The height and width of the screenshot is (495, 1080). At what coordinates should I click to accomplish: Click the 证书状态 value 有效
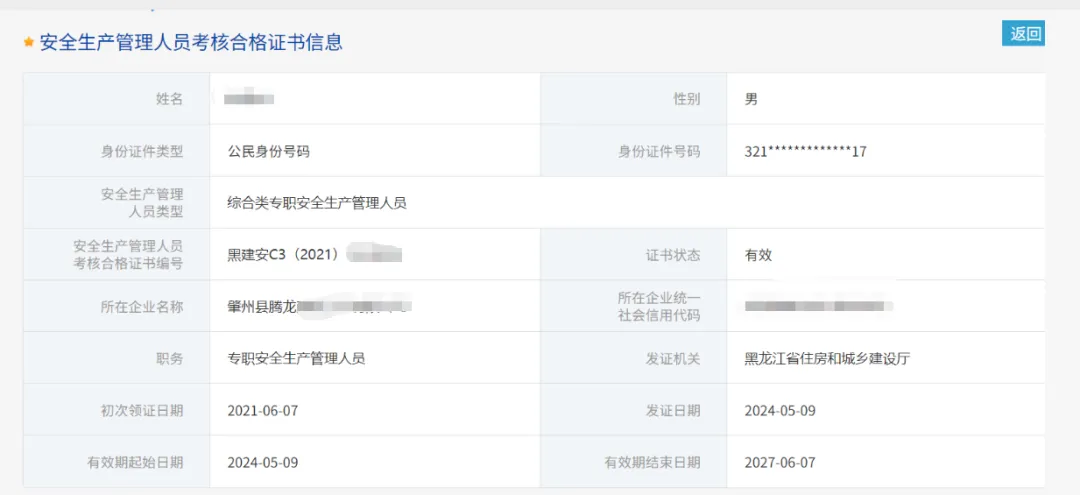click(758, 255)
